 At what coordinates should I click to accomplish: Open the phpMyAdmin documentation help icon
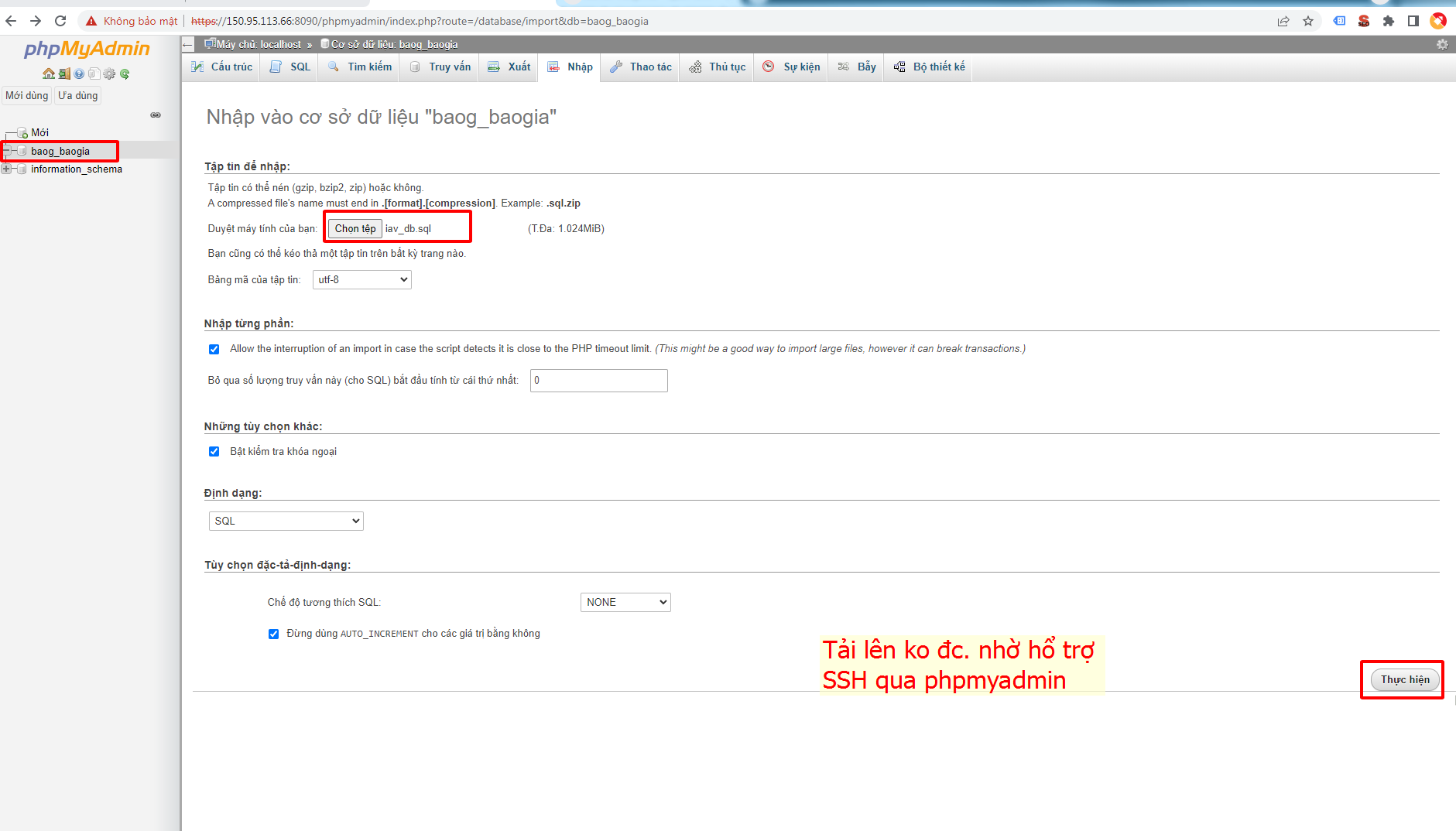[79, 74]
